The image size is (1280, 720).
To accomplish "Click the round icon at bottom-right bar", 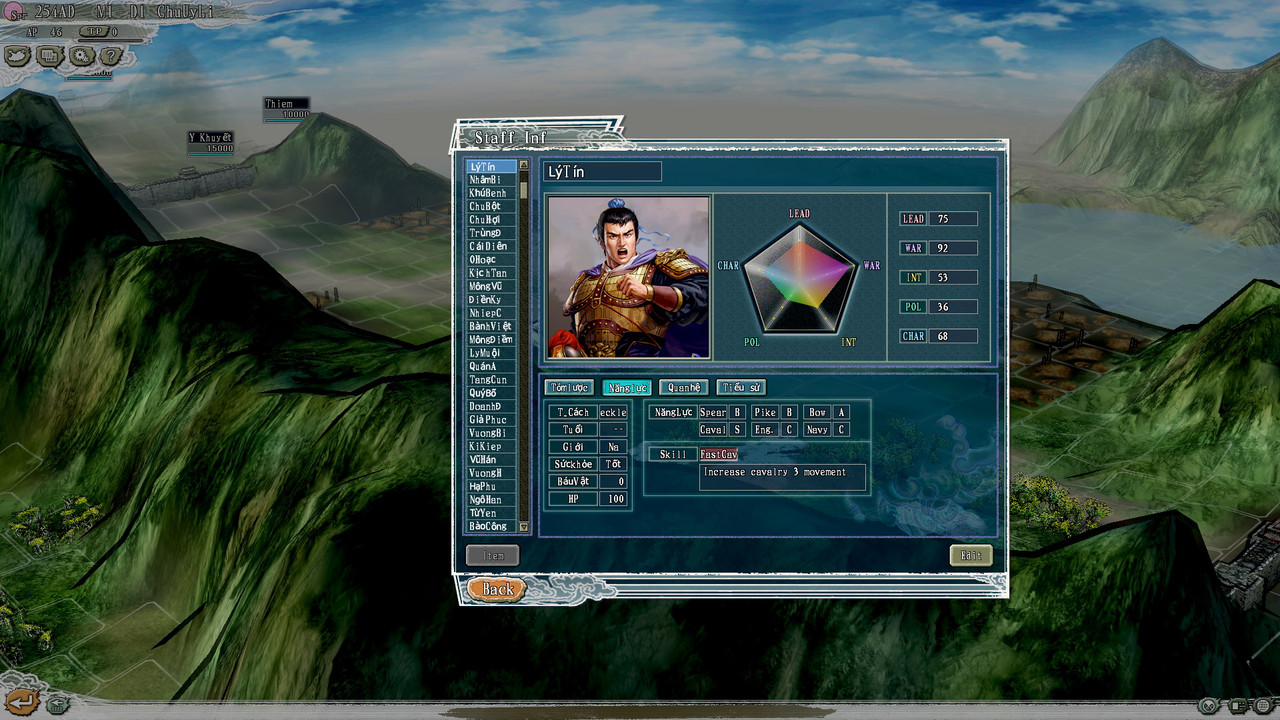I will click(1209, 706).
